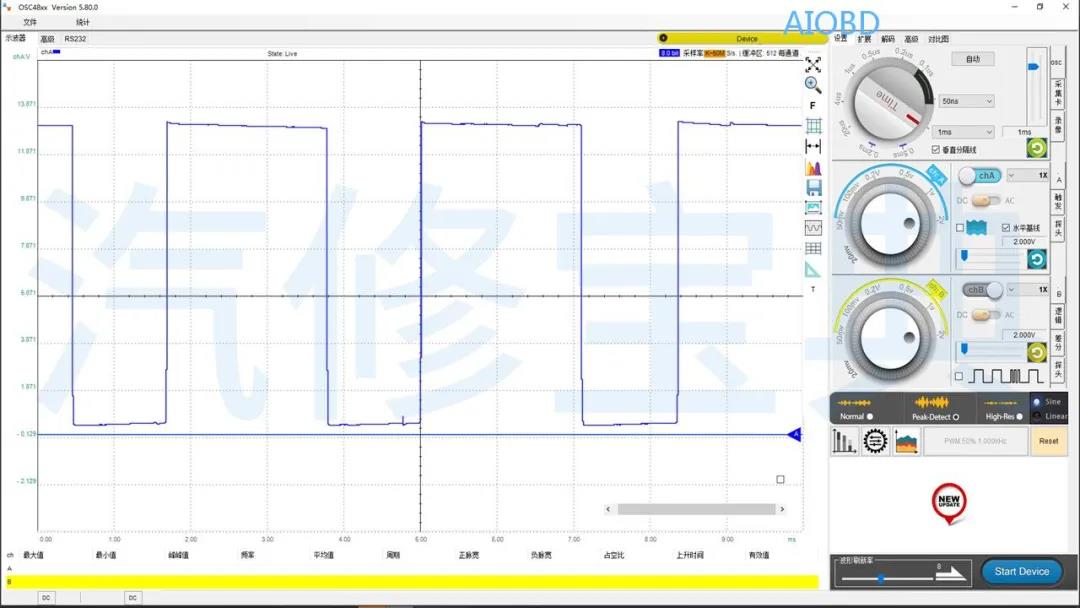Screen dimensions: 1080x608
Task: Check the square-wave pattern checkbox for channel B
Action: 959,376
